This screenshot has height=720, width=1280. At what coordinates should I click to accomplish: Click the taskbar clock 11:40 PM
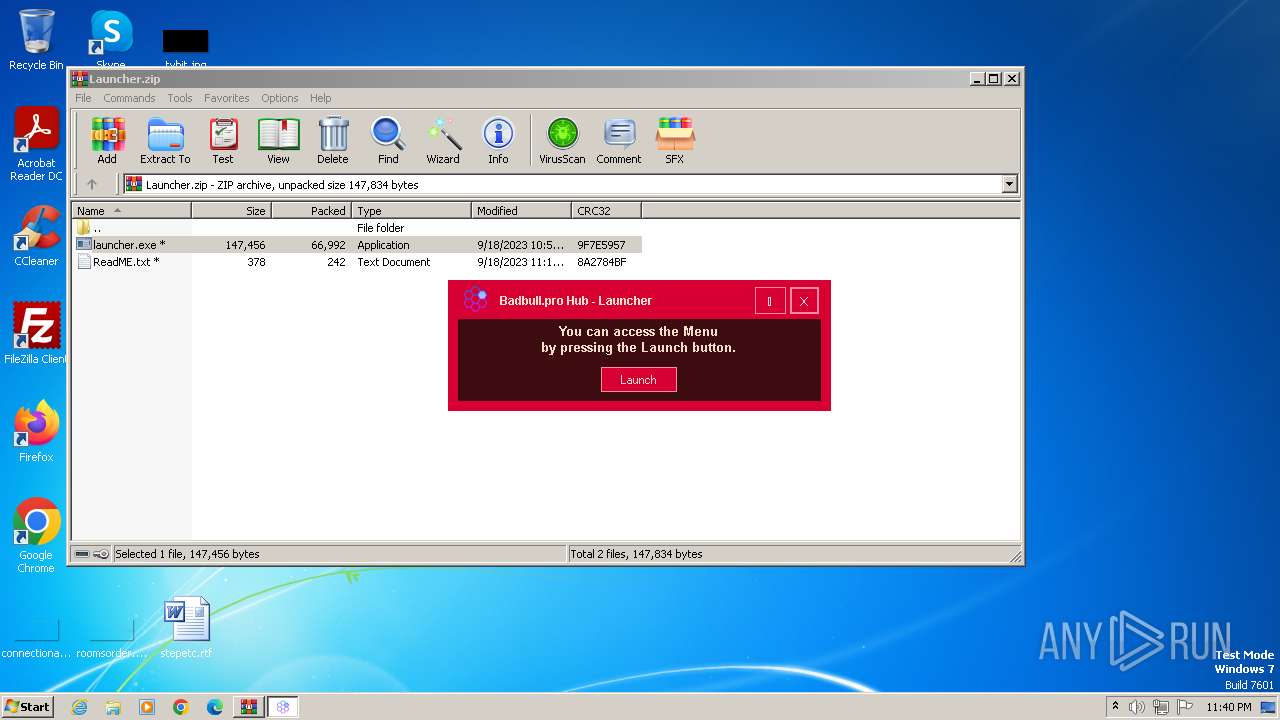point(1228,707)
